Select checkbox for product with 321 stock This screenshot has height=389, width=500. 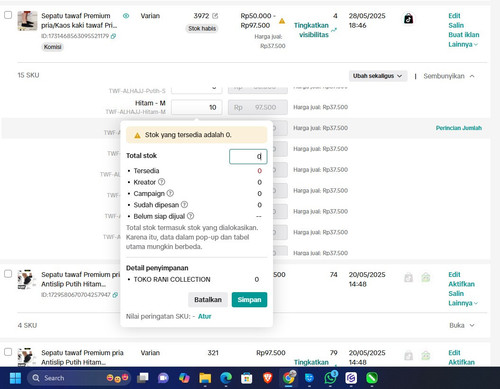tap(8, 352)
